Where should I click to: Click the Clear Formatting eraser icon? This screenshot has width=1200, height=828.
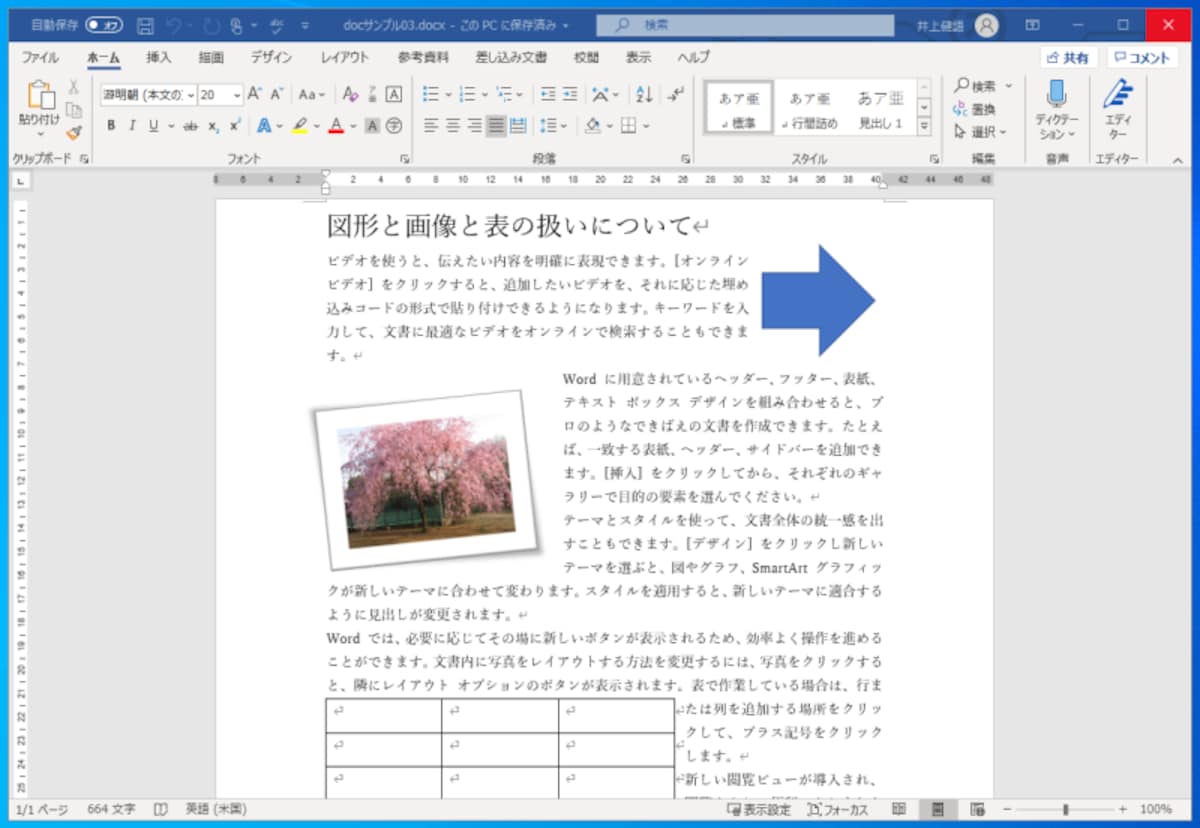tap(350, 94)
